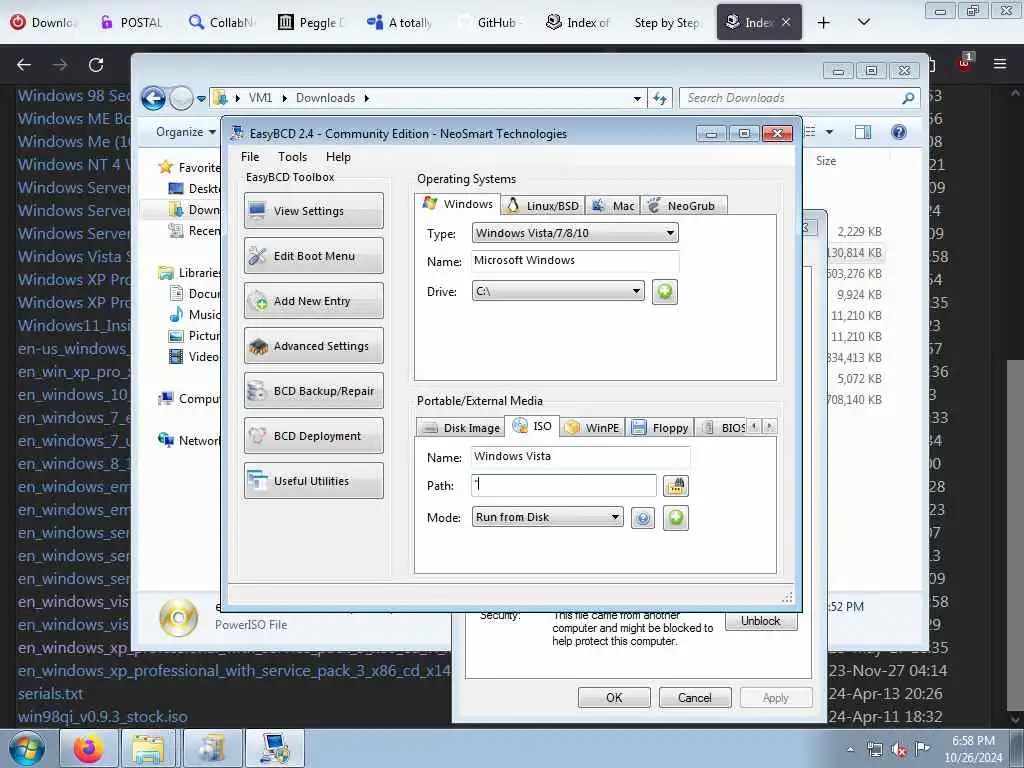
Task: Open EasyBCD File menu
Action: click(249, 157)
